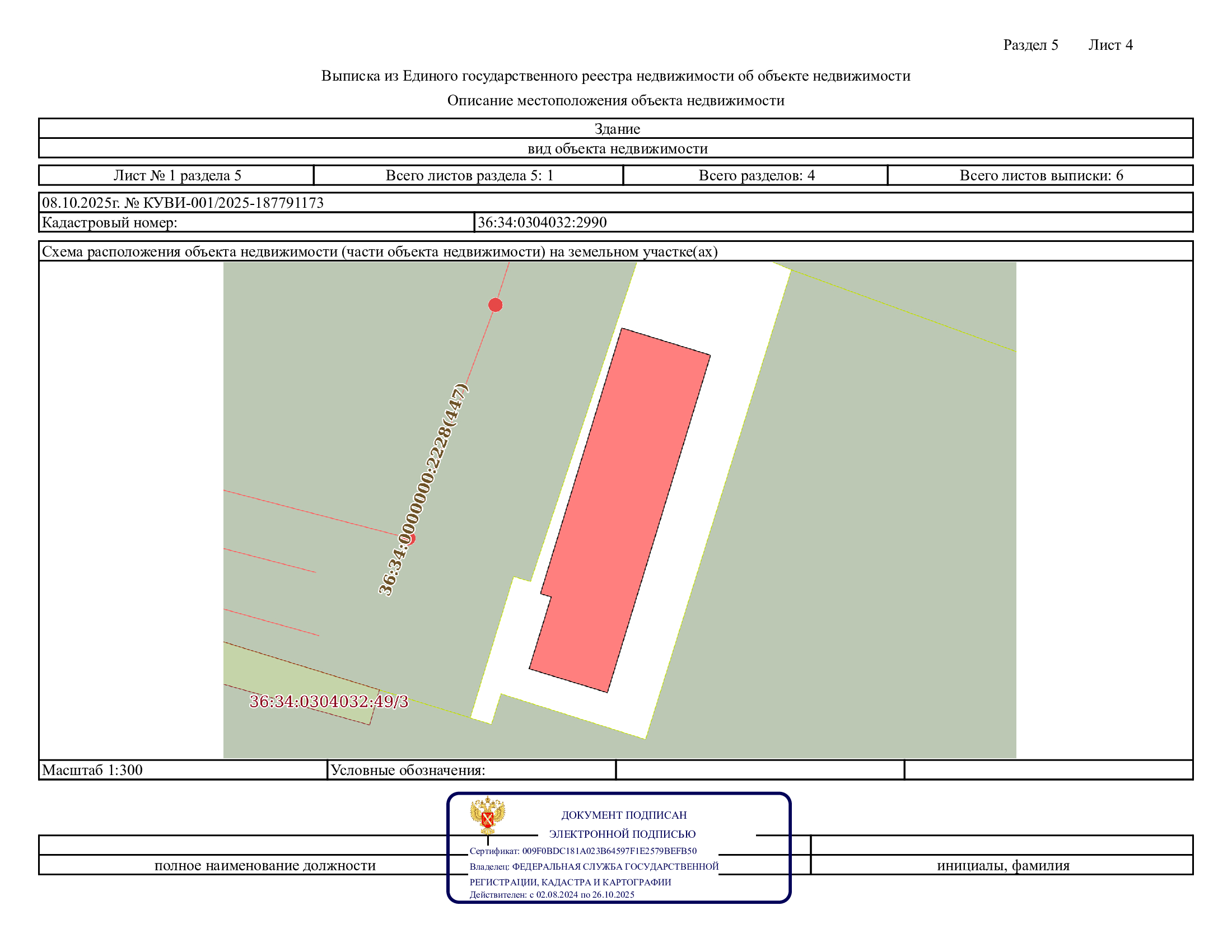Click the 'Условные обозначения:' cell
The image size is (1232, 952).
click(408, 770)
